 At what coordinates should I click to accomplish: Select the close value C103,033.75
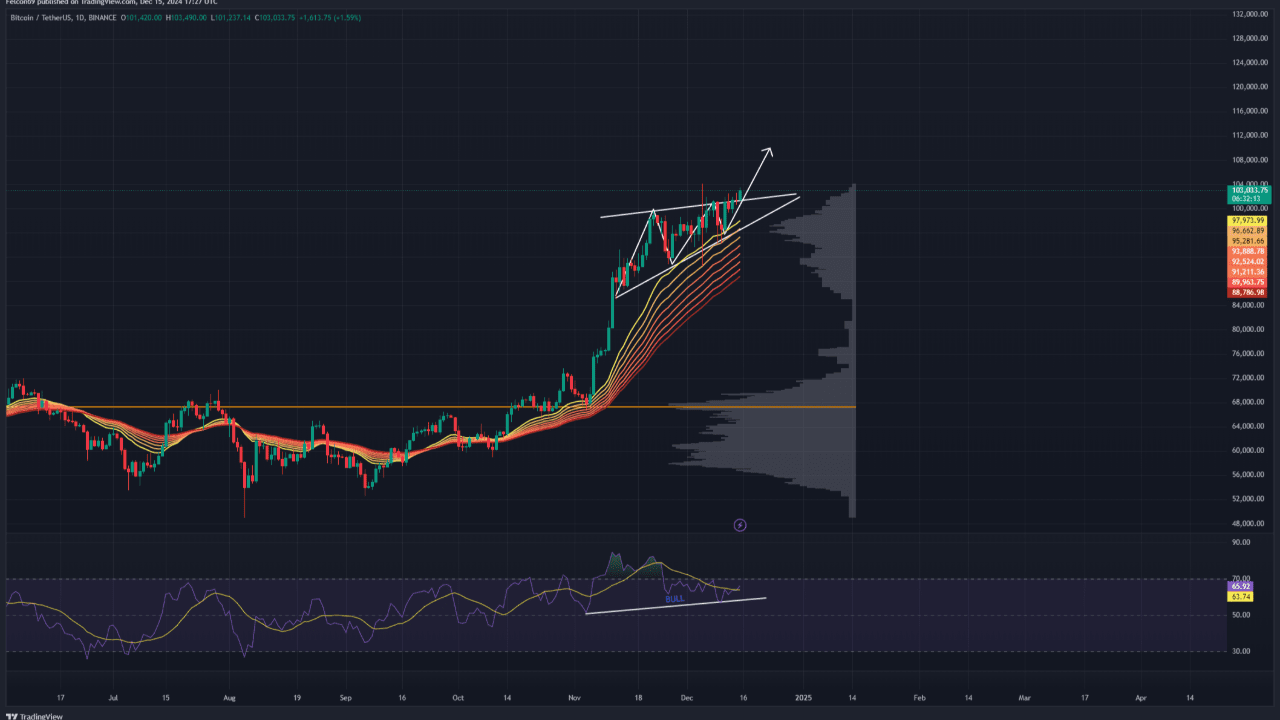coord(276,18)
